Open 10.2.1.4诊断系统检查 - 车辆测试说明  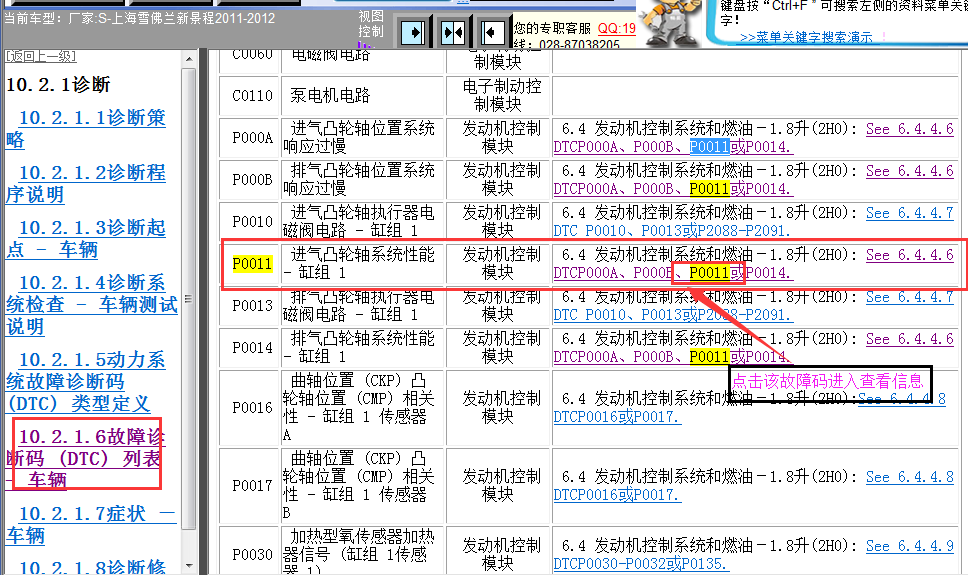[x=91, y=304]
